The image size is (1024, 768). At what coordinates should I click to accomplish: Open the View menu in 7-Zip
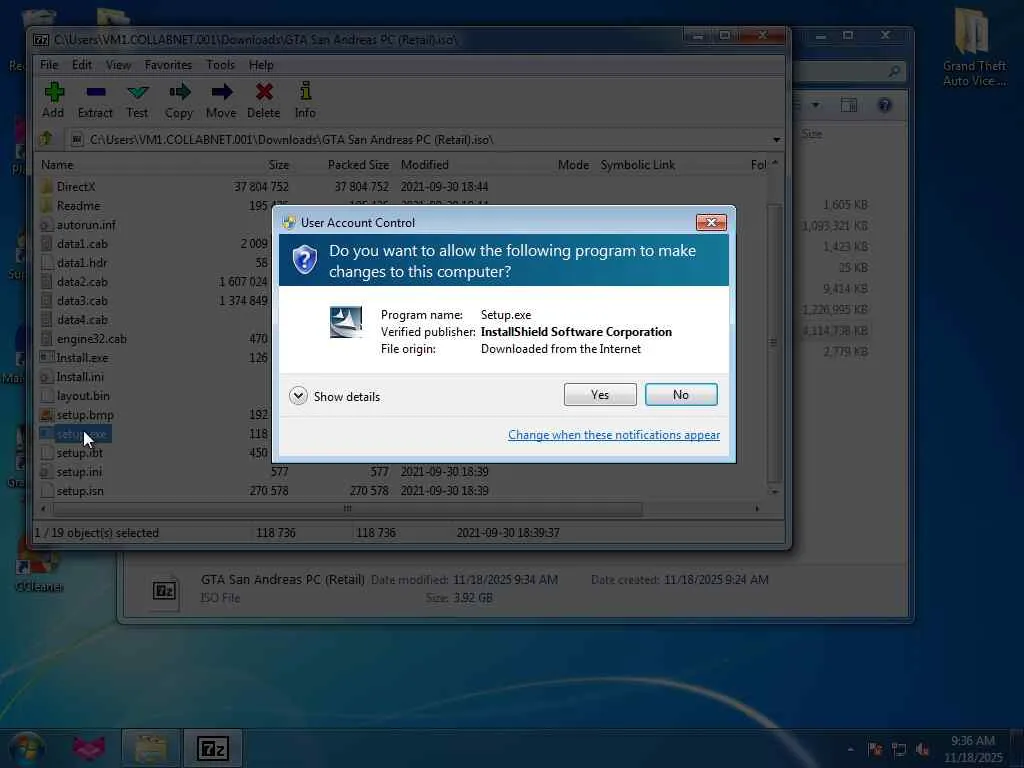click(x=118, y=65)
